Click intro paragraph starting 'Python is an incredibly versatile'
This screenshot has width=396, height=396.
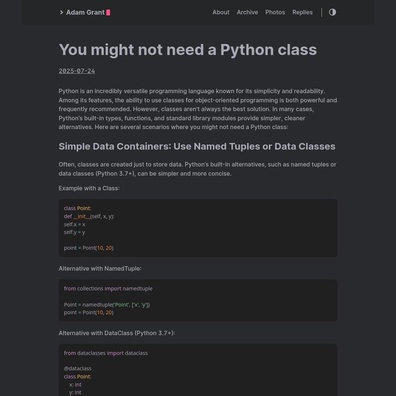tap(198, 109)
